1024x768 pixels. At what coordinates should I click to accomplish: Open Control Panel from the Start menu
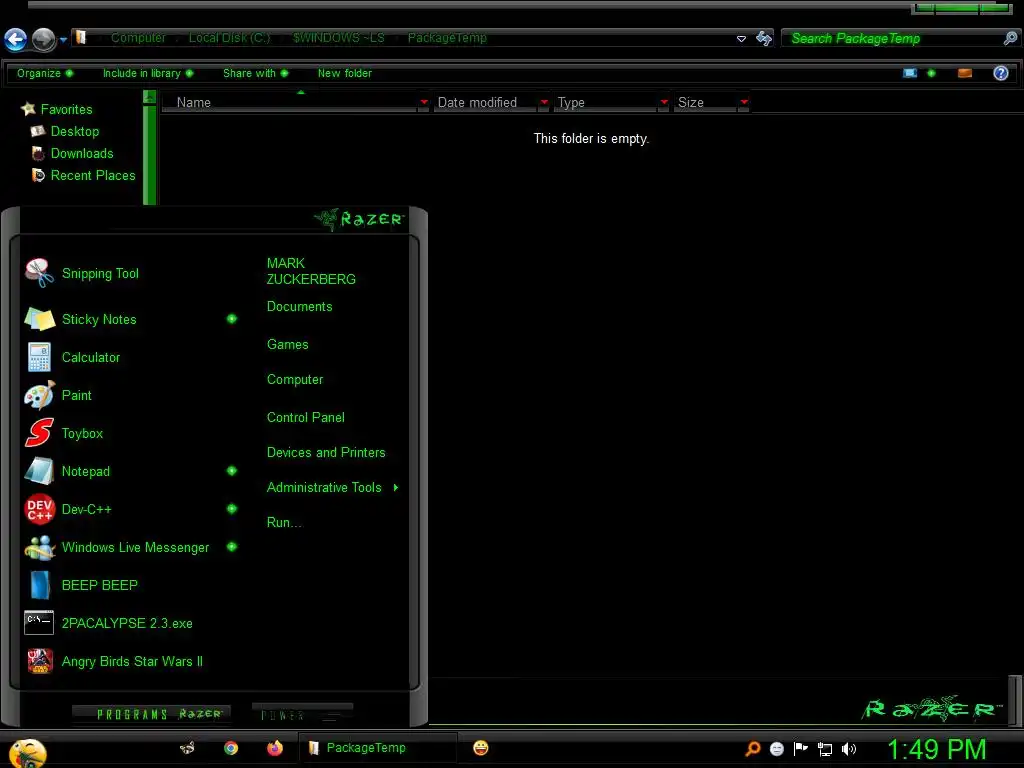tap(306, 417)
